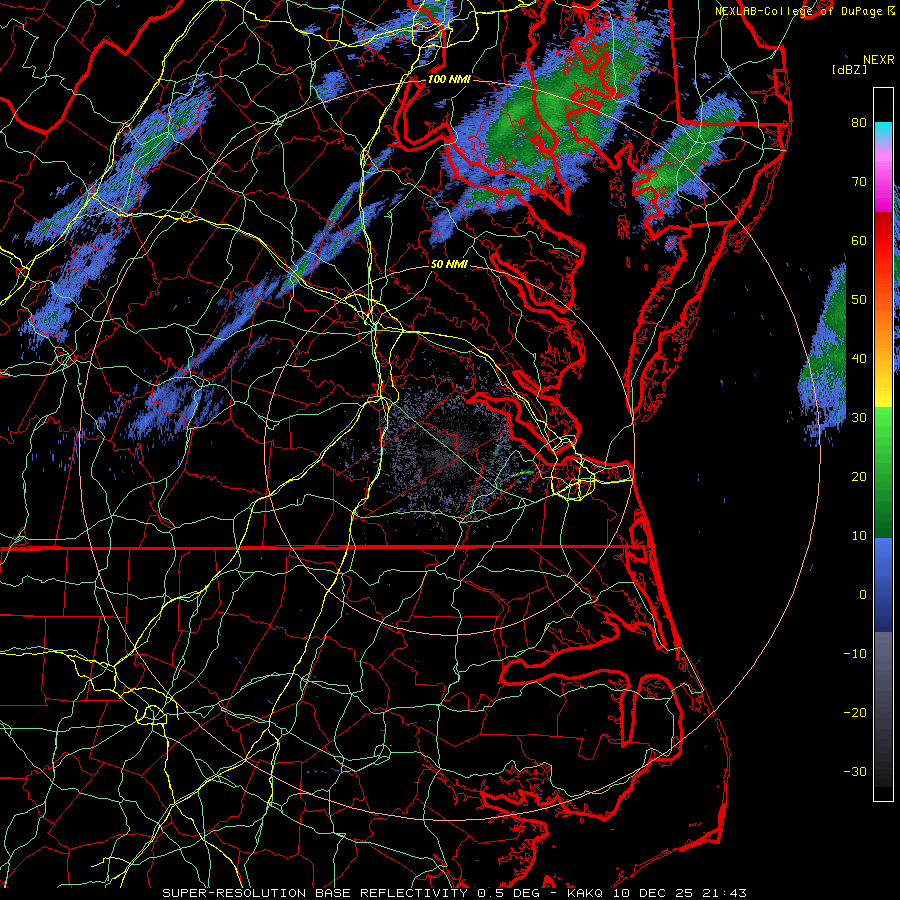Click the 0 dBZ scale value

coord(862,595)
